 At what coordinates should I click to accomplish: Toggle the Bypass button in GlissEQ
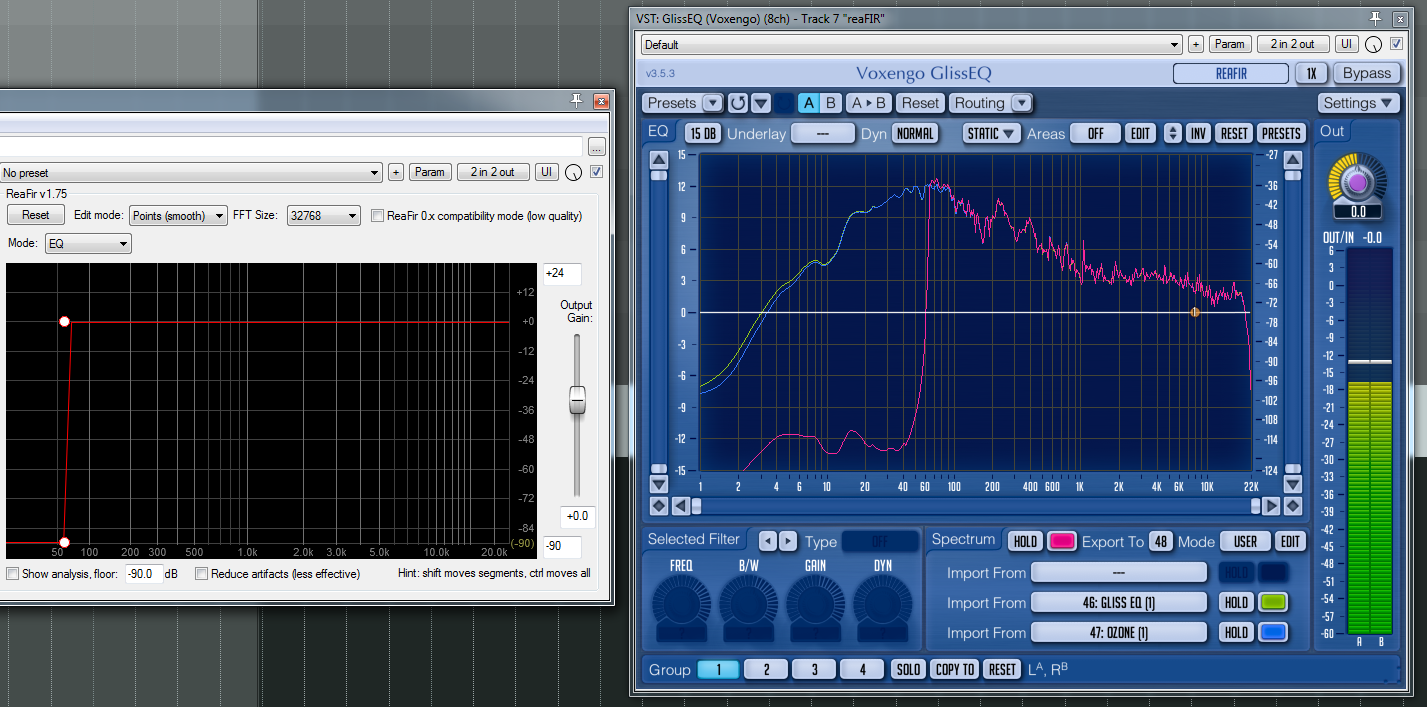coord(1366,73)
